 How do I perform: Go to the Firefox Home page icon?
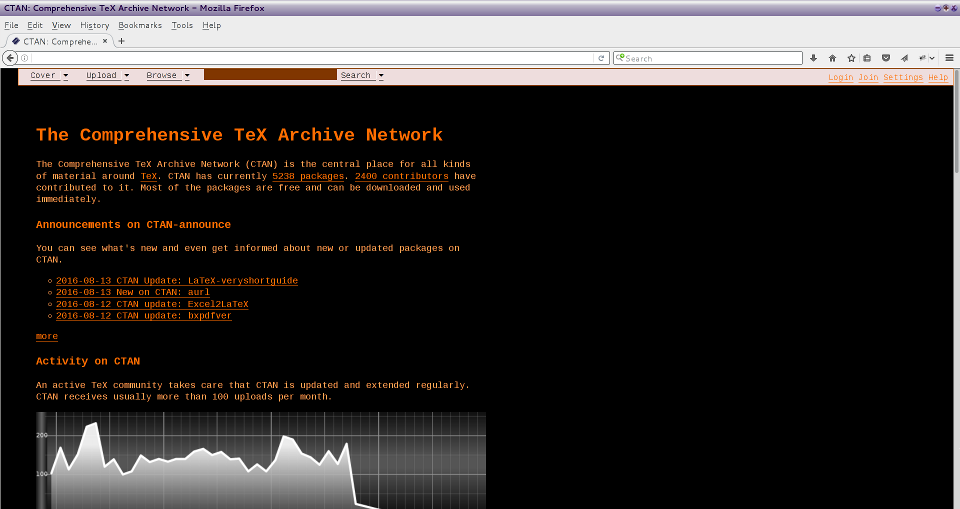click(x=832, y=58)
